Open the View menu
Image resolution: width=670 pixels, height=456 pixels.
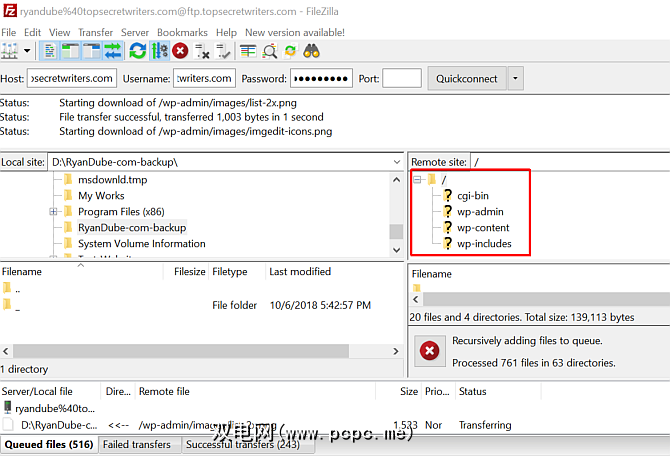59,32
